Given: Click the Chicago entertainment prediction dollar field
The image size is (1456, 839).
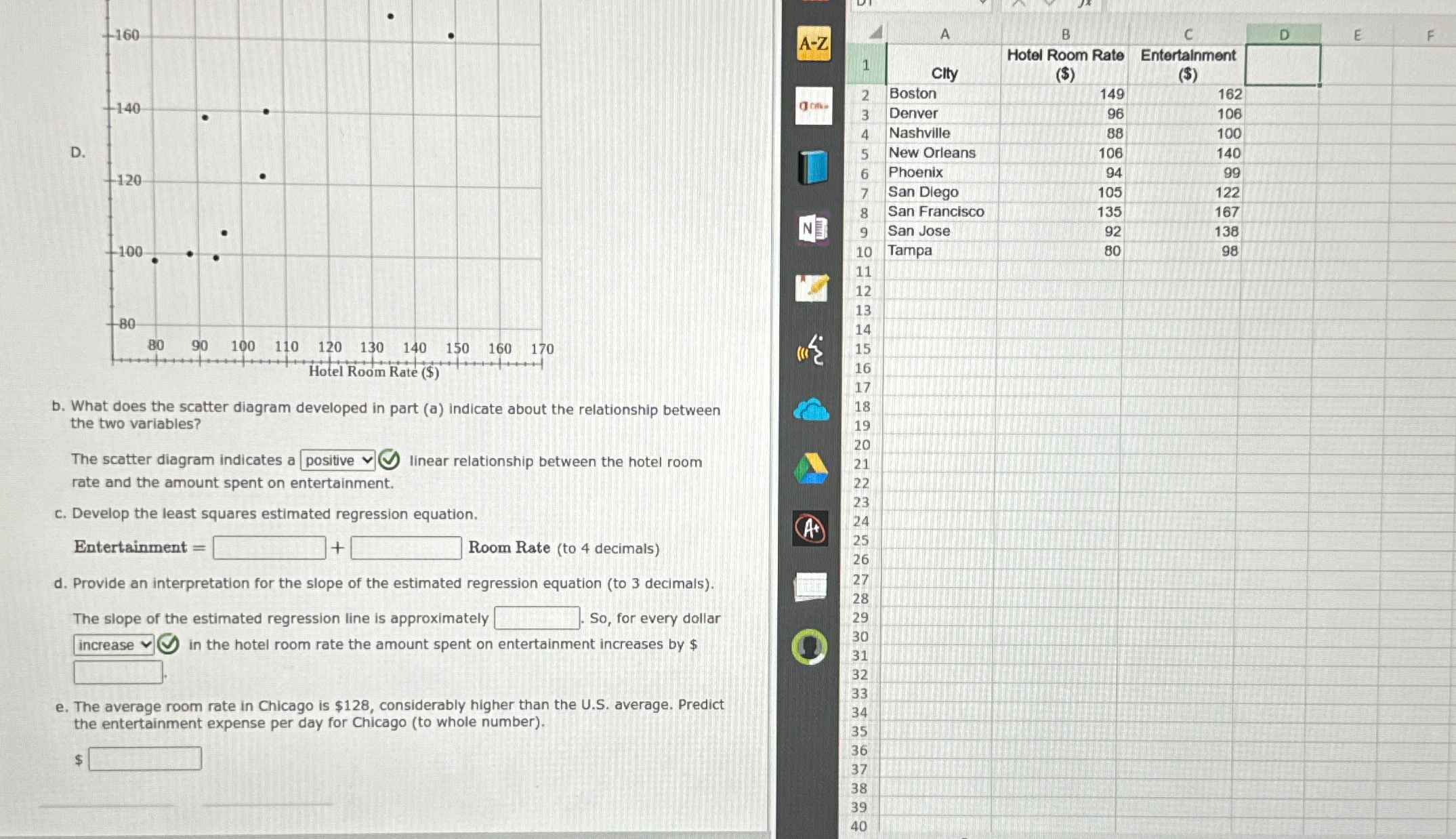Looking at the screenshot, I should pos(144,758).
